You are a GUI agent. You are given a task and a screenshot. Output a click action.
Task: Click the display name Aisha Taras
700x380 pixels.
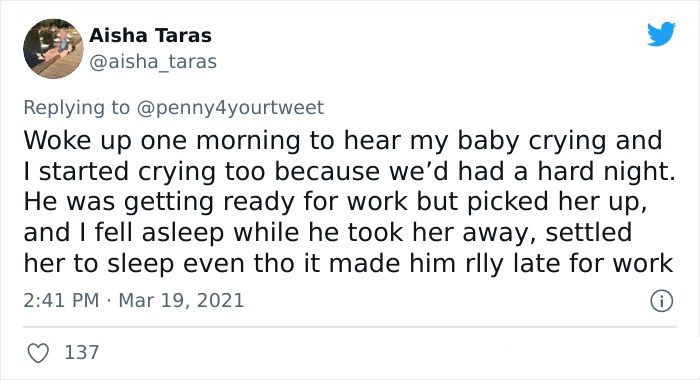[x=150, y=36]
